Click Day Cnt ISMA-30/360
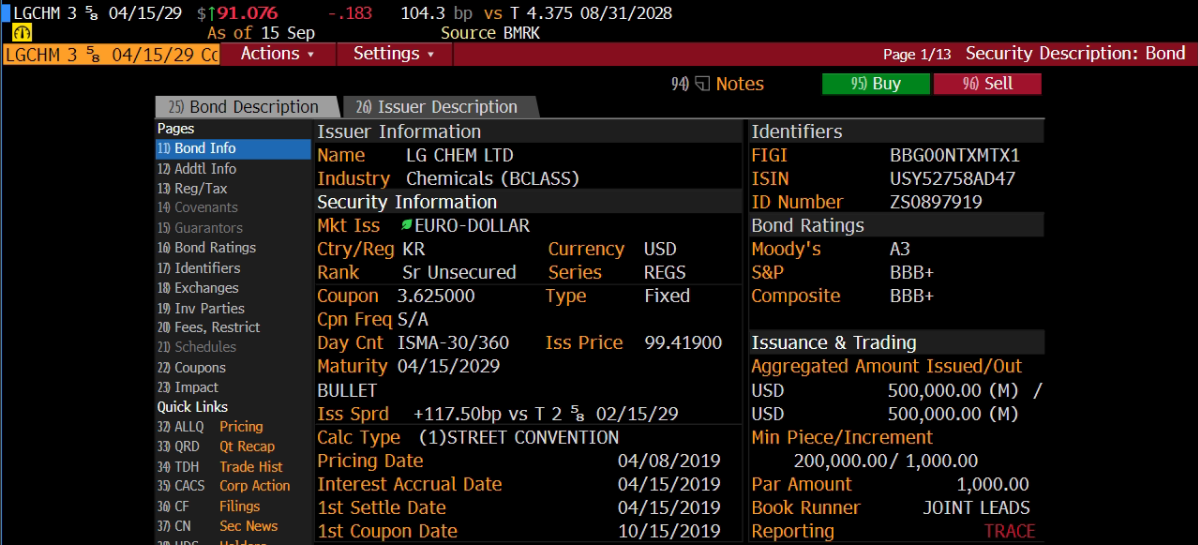The width and height of the screenshot is (1198, 545). (x=453, y=342)
